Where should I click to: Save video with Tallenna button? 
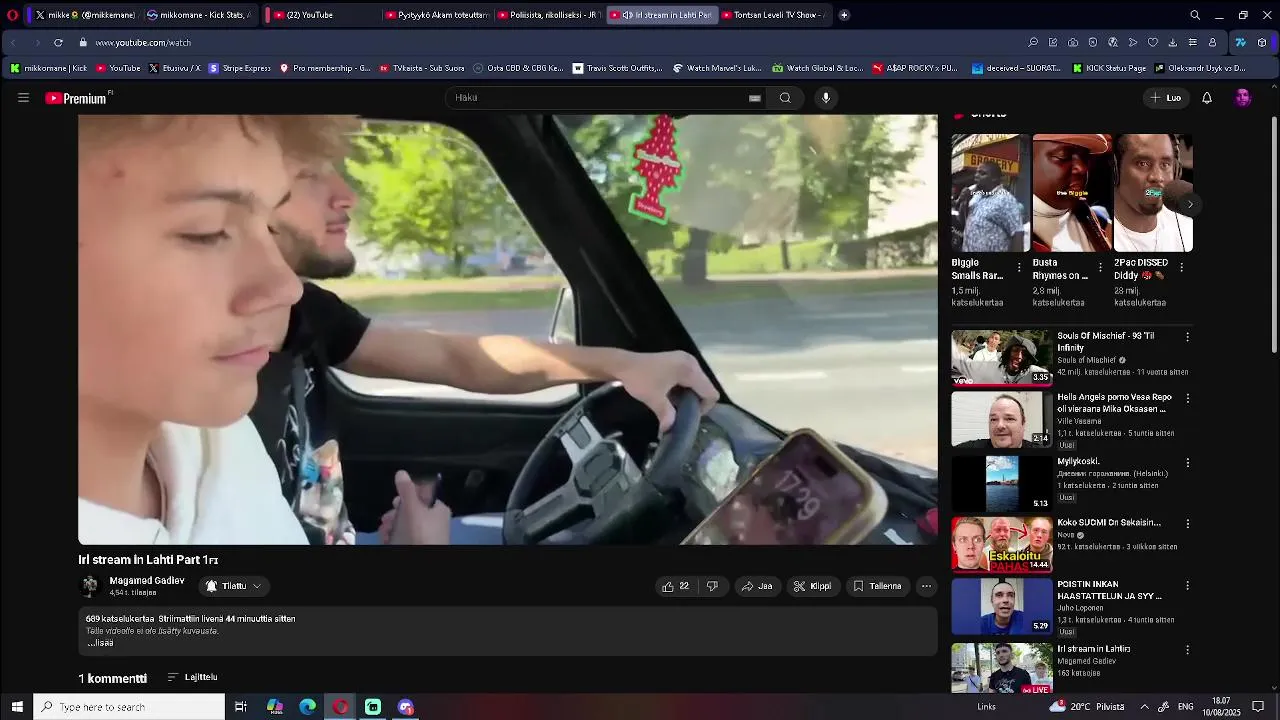tap(877, 586)
